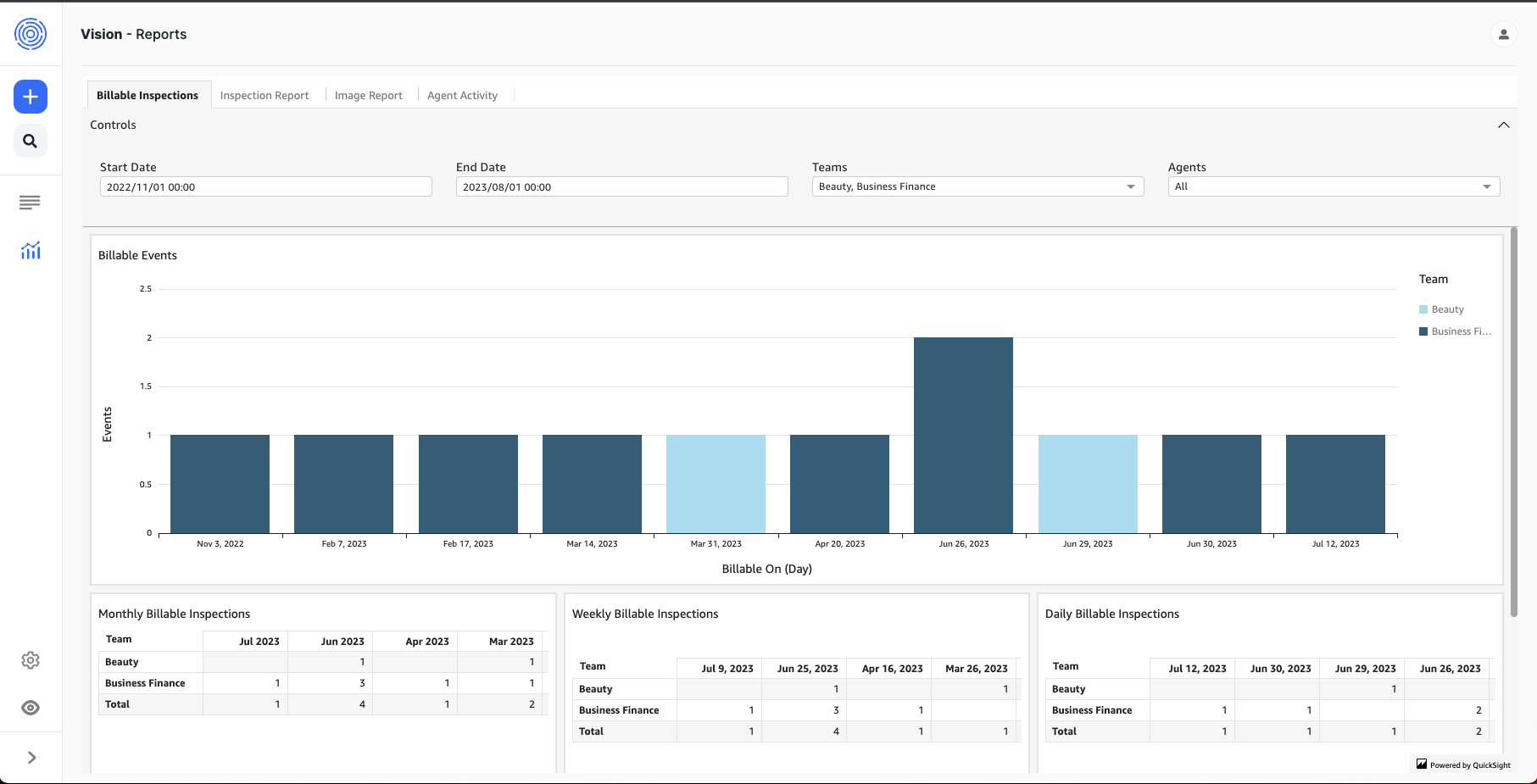The width and height of the screenshot is (1537, 784).
Task: Open the reports chart icon in sidebar
Action: pyautogui.click(x=31, y=250)
